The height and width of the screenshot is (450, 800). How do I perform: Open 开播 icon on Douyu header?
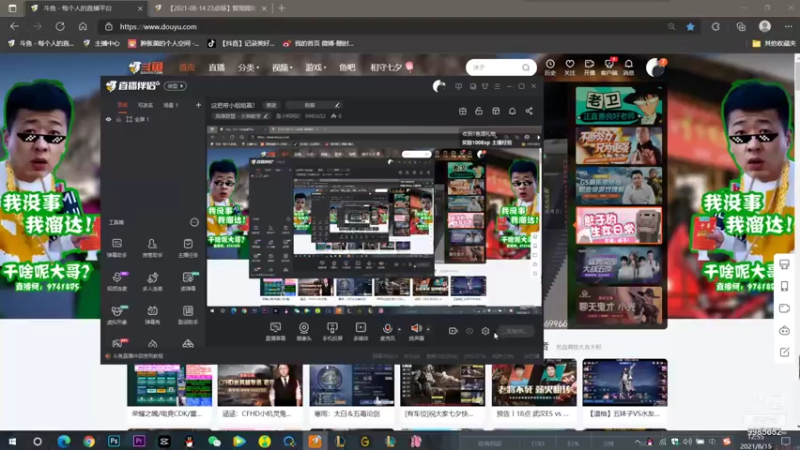click(589, 67)
